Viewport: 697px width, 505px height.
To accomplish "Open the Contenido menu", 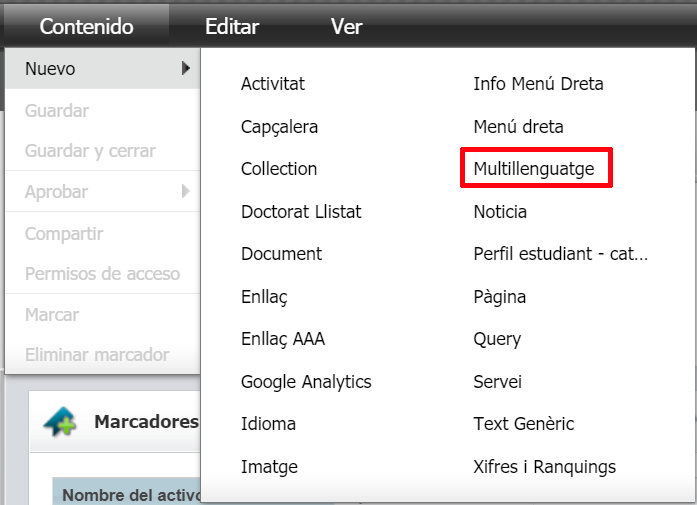I will pyautogui.click(x=86, y=27).
